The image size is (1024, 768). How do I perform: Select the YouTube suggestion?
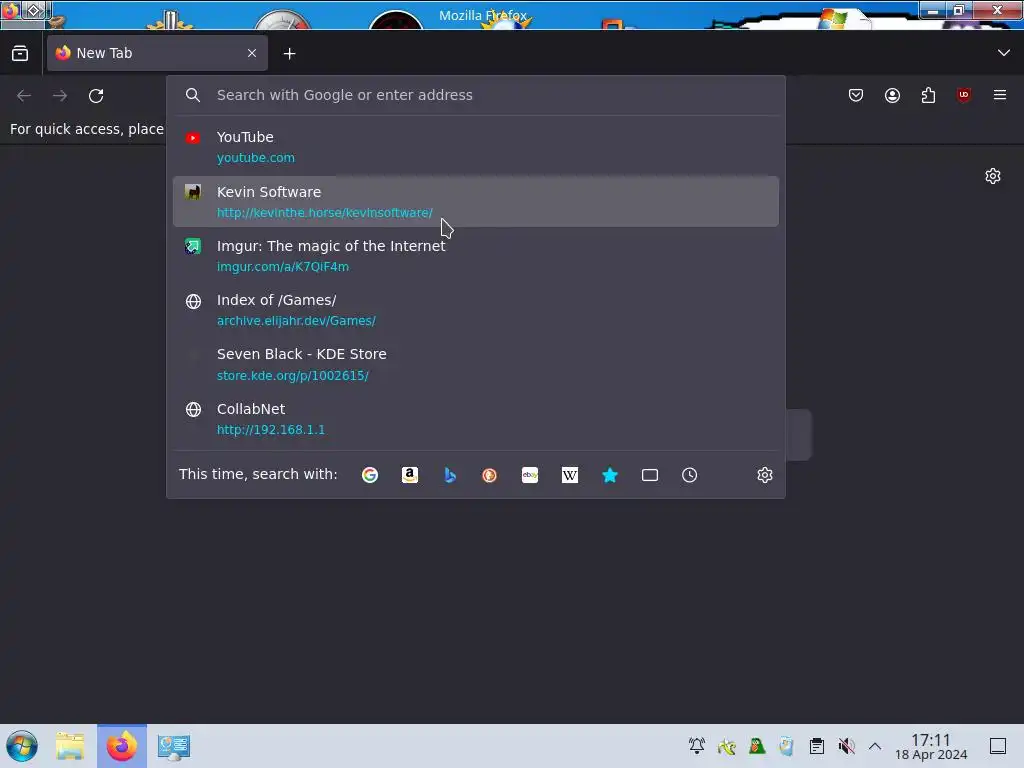pyautogui.click(x=475, y=148)
